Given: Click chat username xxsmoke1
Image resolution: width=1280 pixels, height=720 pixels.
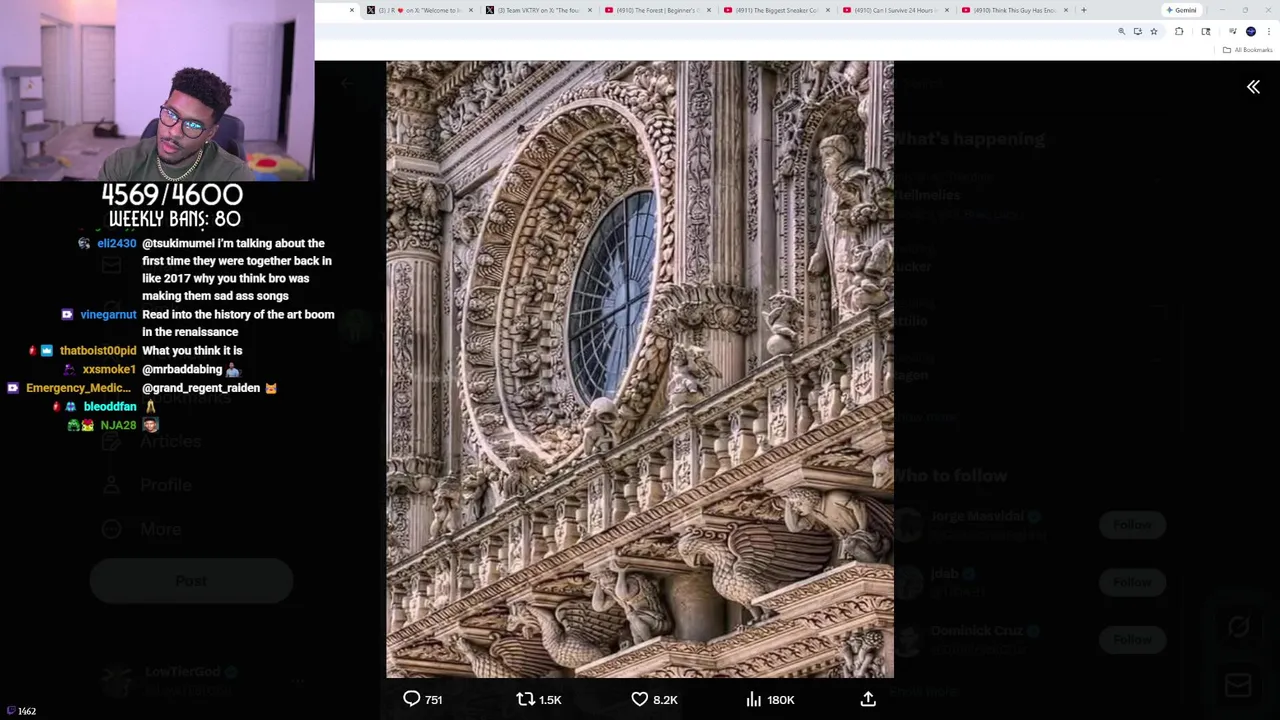Looking at the screenshot, I should (109, 369).
